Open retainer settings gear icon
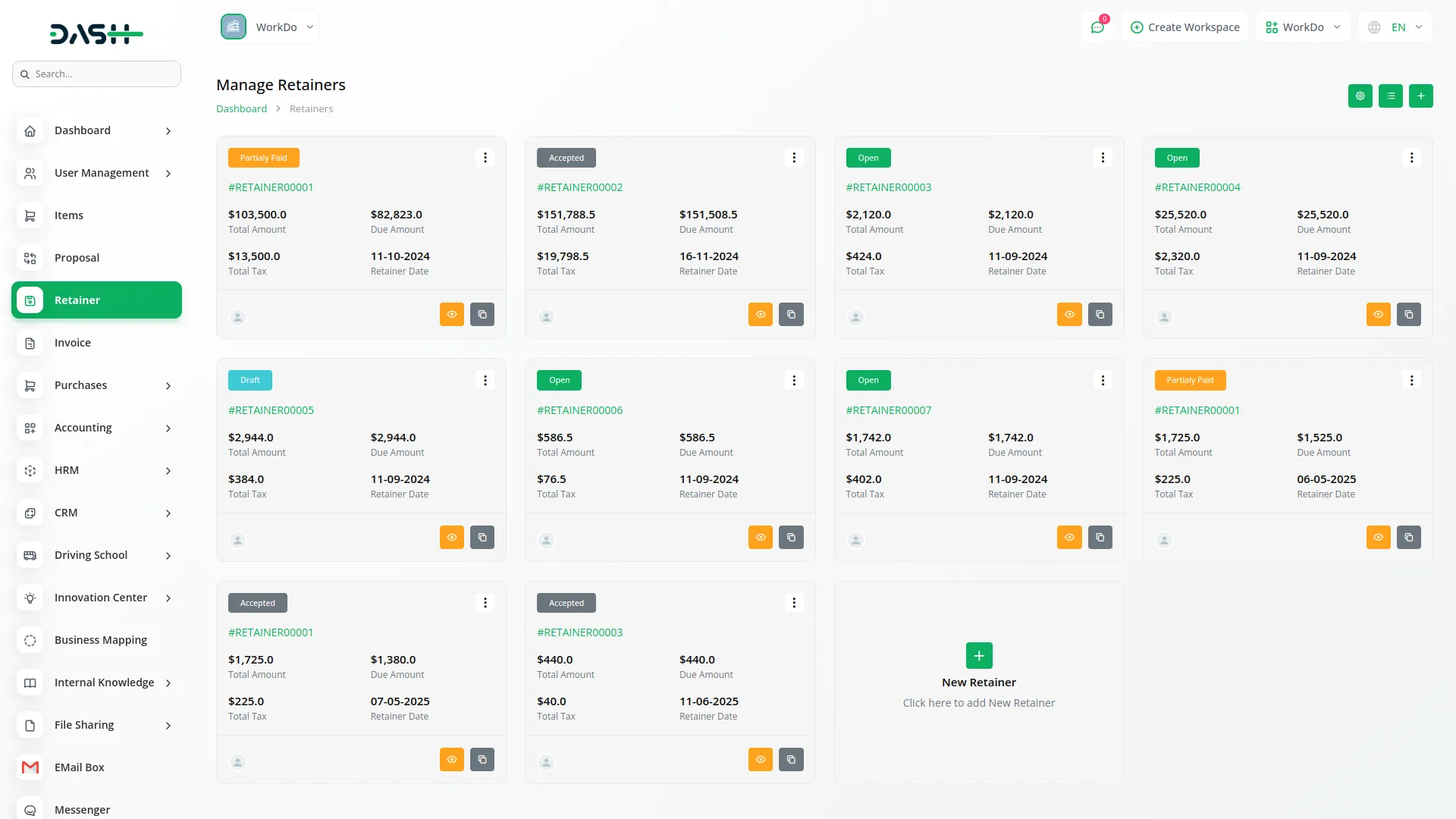 coord(1360,96)
